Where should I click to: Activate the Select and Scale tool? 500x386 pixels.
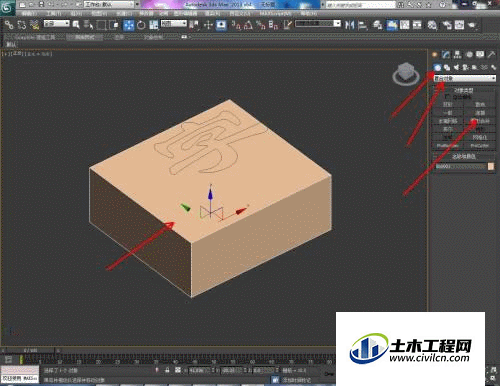coord(153,25)
